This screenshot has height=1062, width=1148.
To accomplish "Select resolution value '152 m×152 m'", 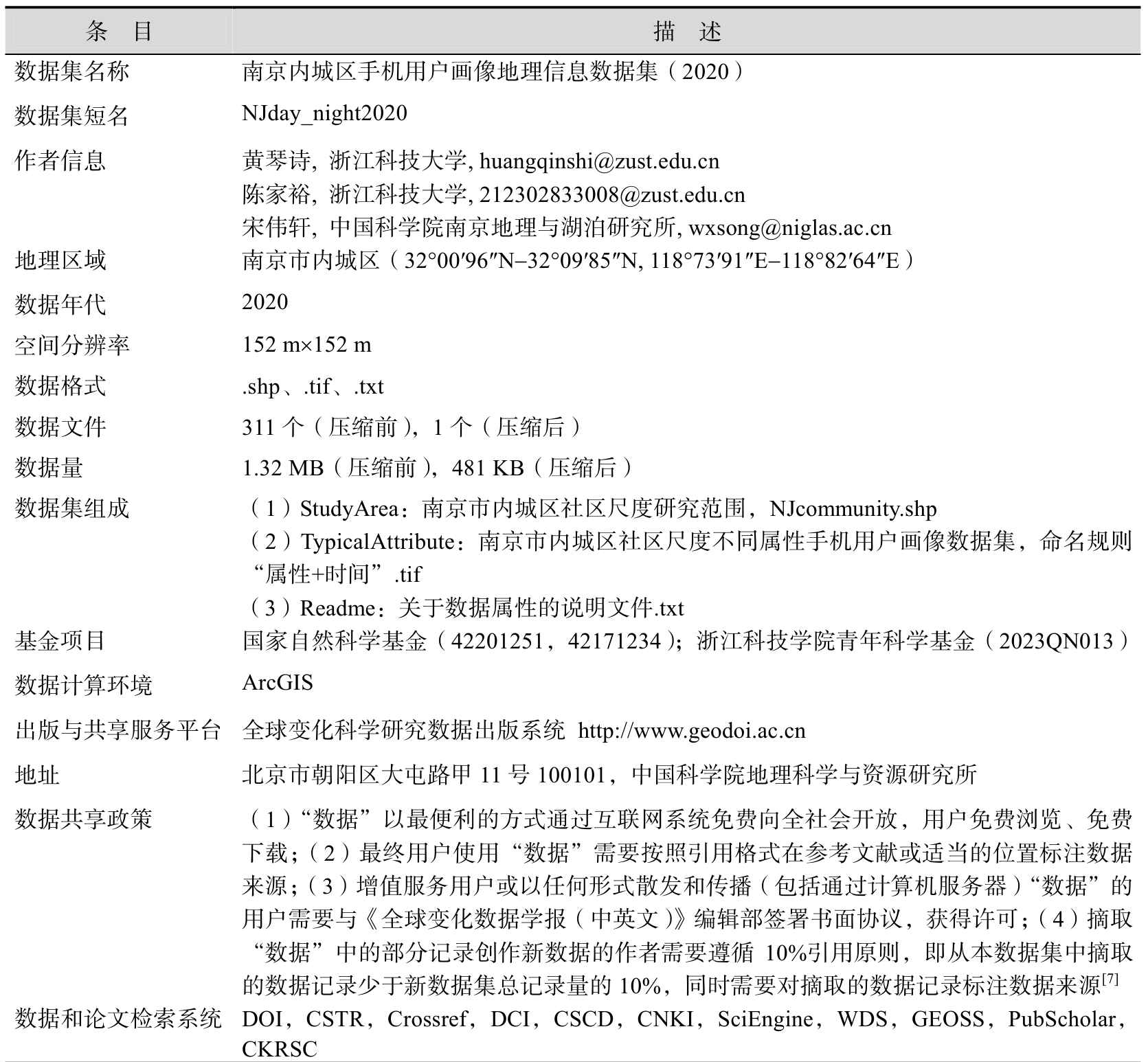I will (306, 344).
